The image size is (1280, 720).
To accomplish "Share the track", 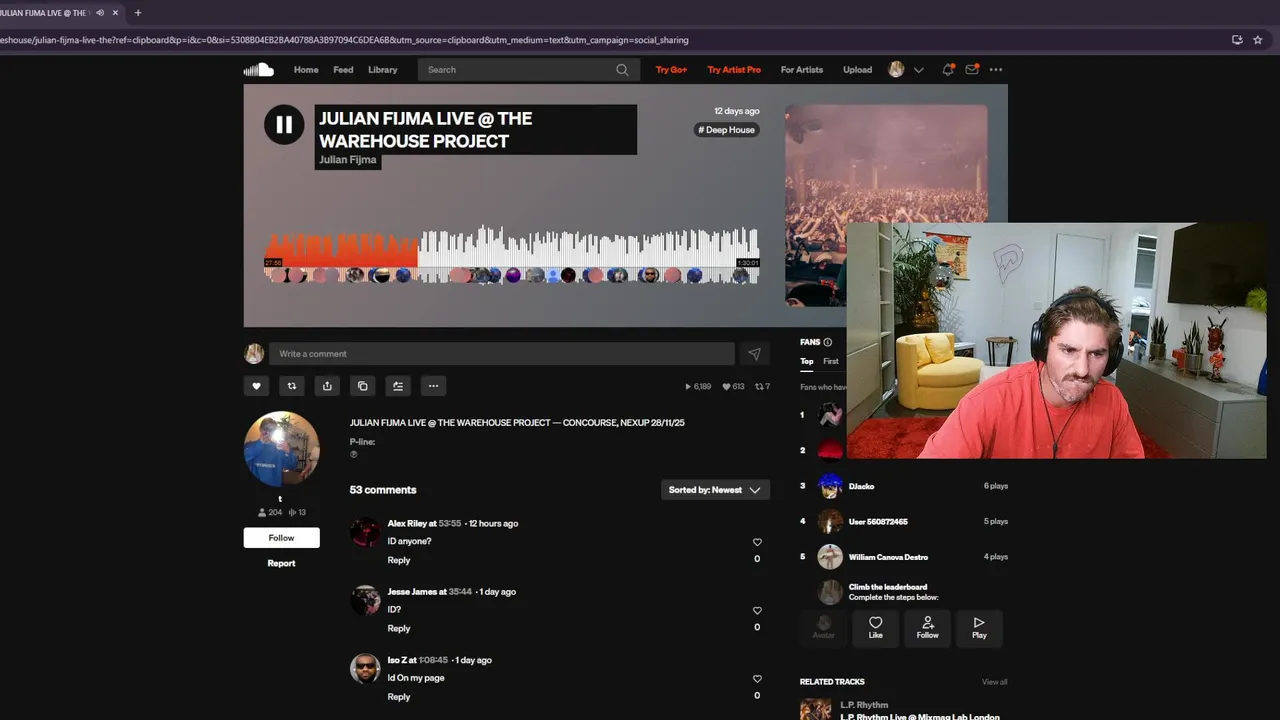I will 327,386.
